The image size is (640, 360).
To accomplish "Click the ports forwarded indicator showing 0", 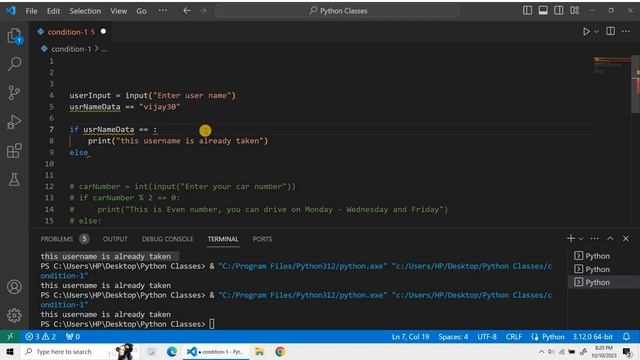I will click(x=73, y=337).
